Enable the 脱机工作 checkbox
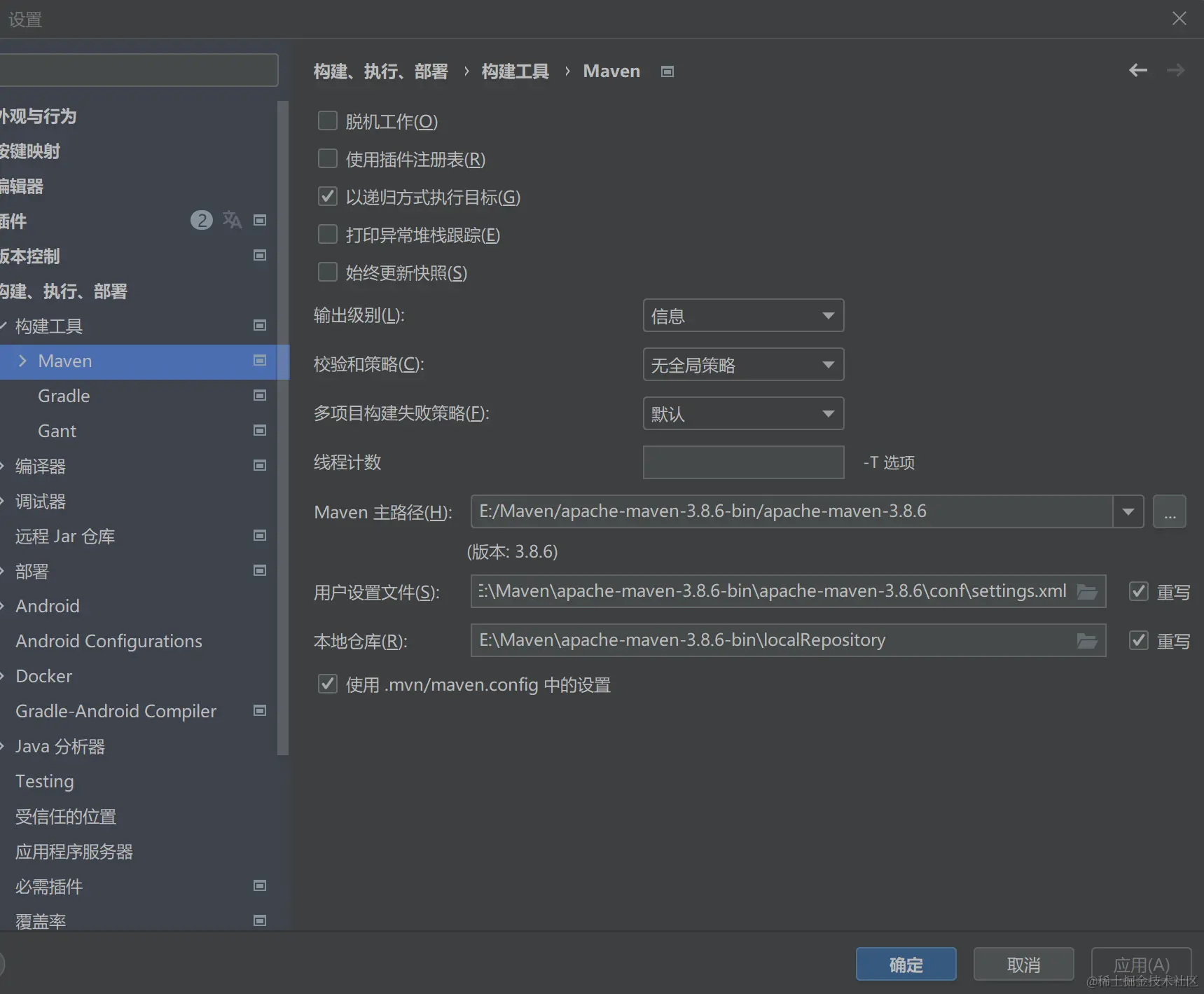Image resolution: width=1204 pixels, height=994 pixels. pyautogui.click(x=328, y=120)
